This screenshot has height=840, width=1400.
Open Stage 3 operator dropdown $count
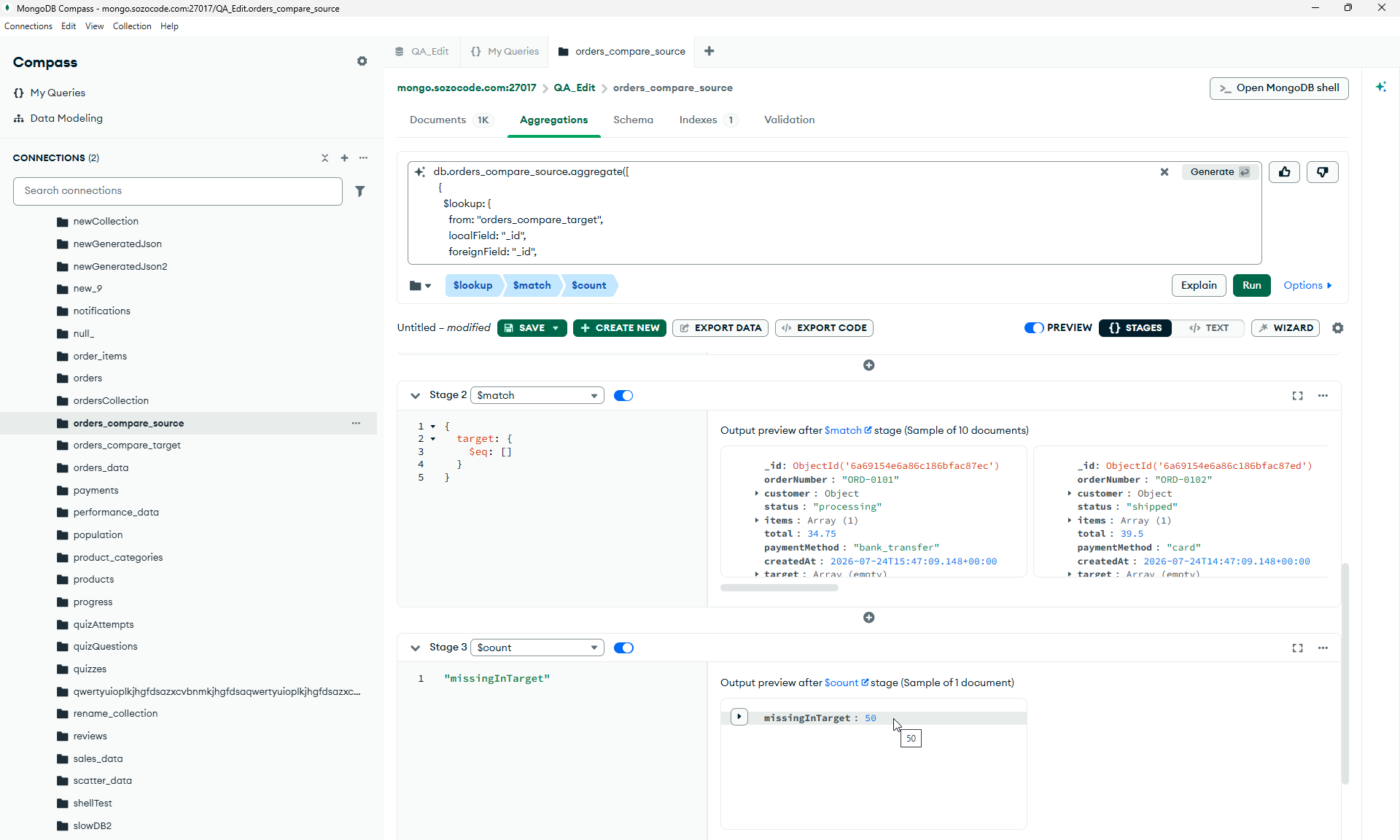[537, 647]
